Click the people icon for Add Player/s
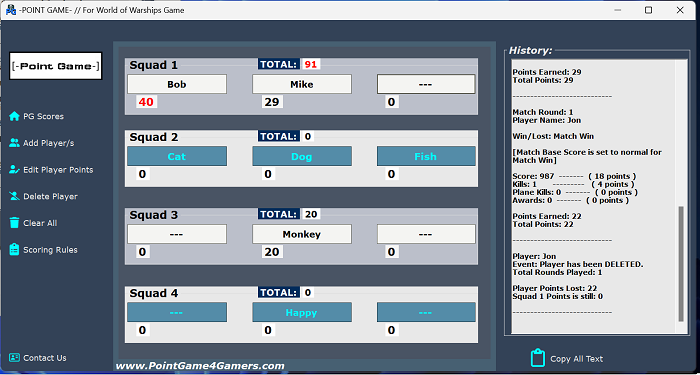Screen dimensions: 700x375 [14, 143]
